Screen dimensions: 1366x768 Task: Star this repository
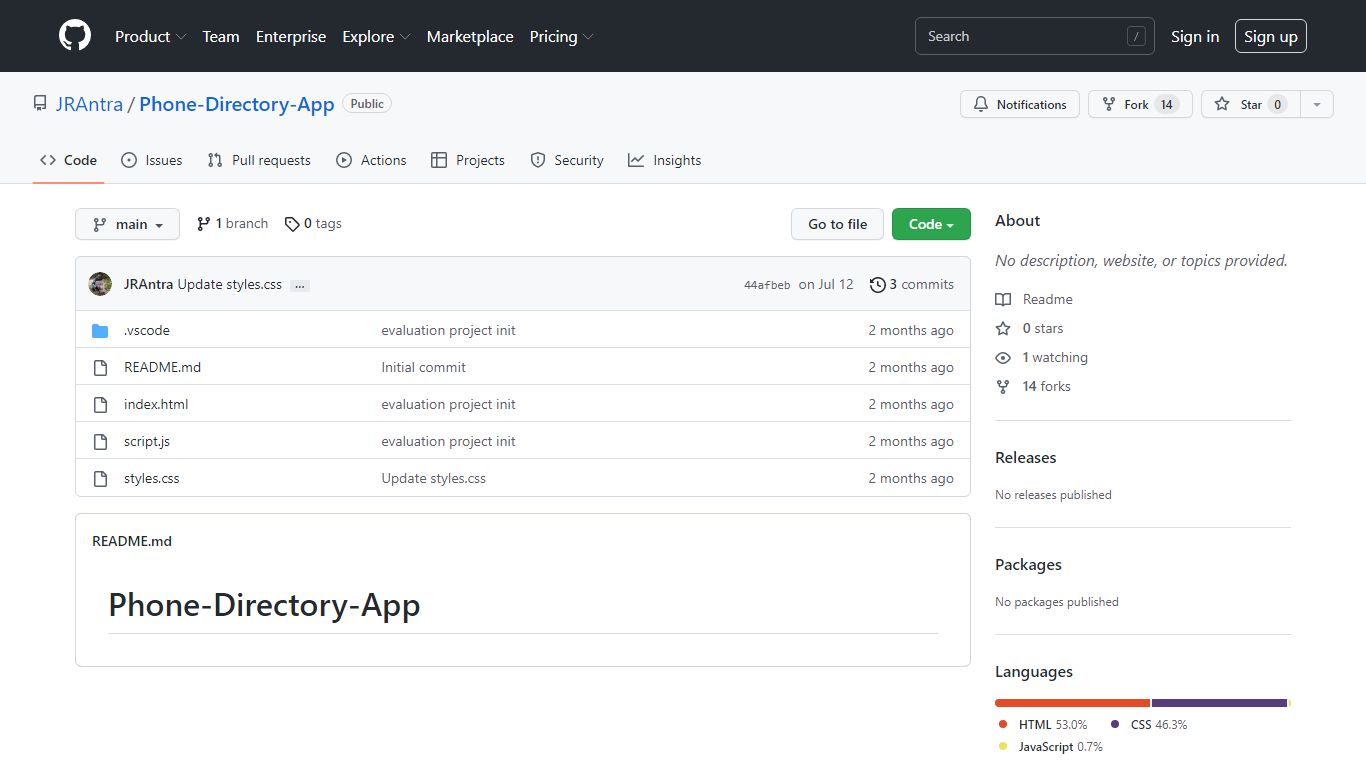point(1250,104)
